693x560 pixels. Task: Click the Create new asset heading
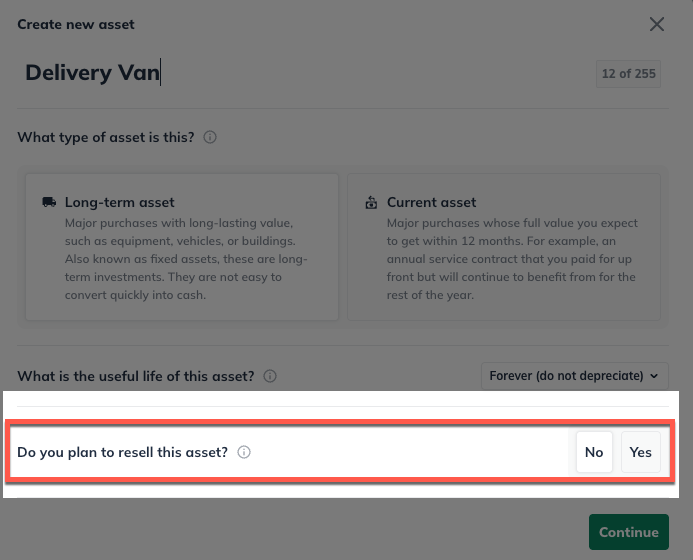pos(76,24)
